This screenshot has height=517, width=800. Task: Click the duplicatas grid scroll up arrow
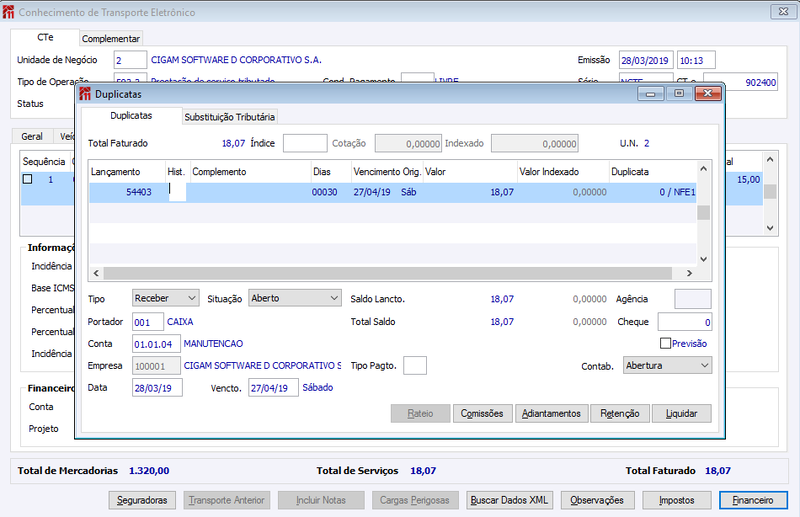coord(704,168)
